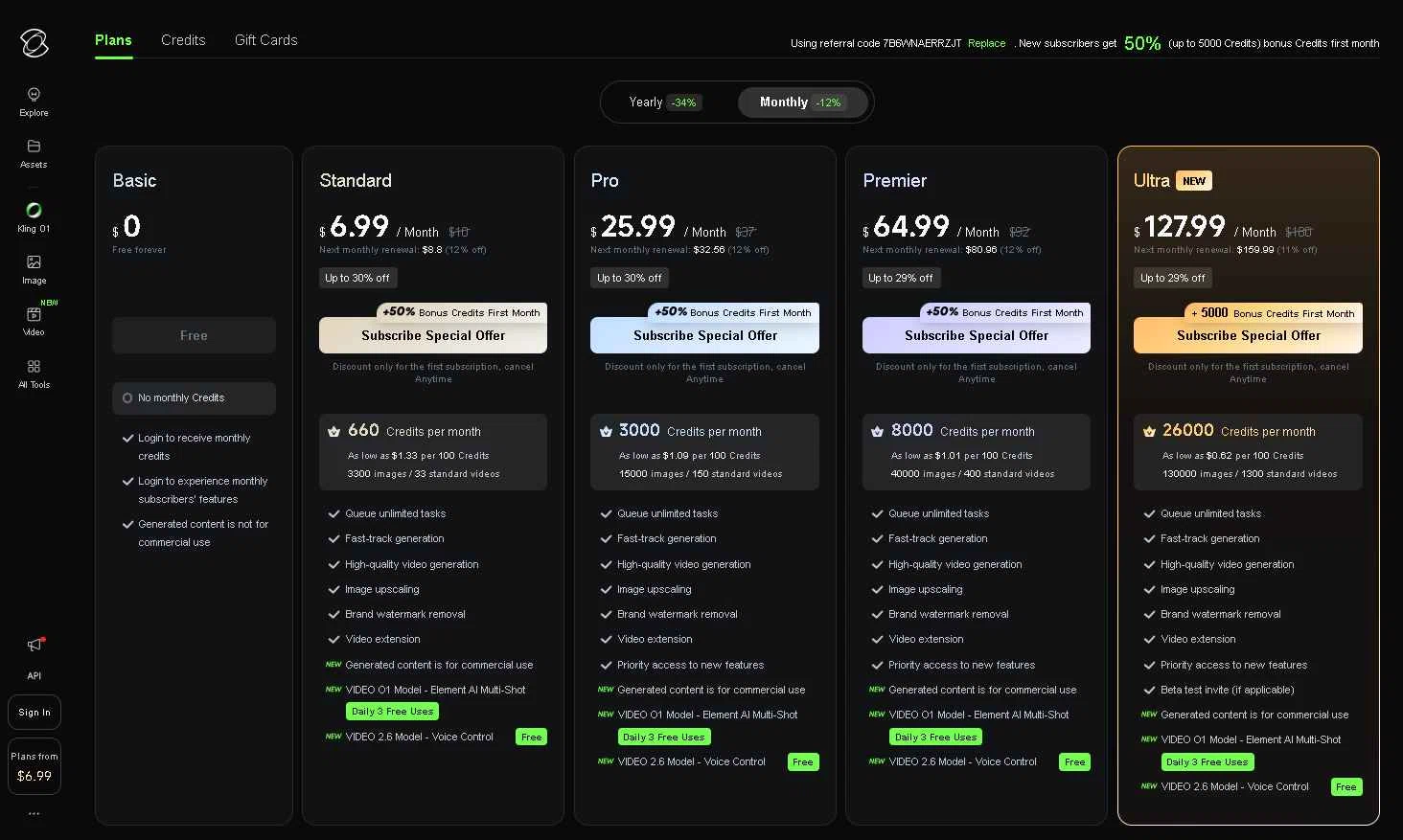Viewport: 1403px width, 840px height.
Task: Click the crown icon beside 8000 Credits
Action: click(877, 432)
